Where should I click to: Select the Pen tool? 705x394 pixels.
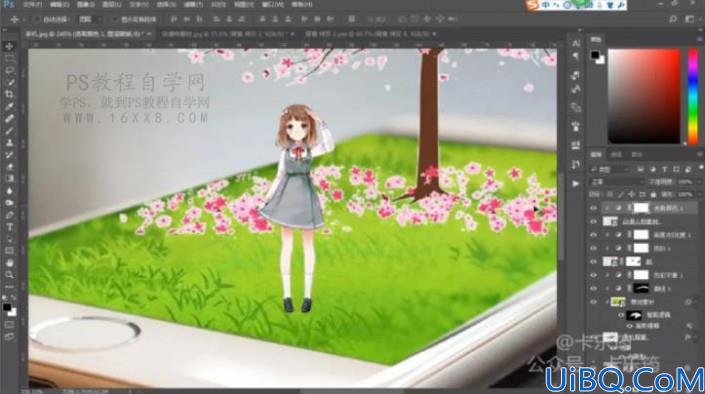coord(9,215)
